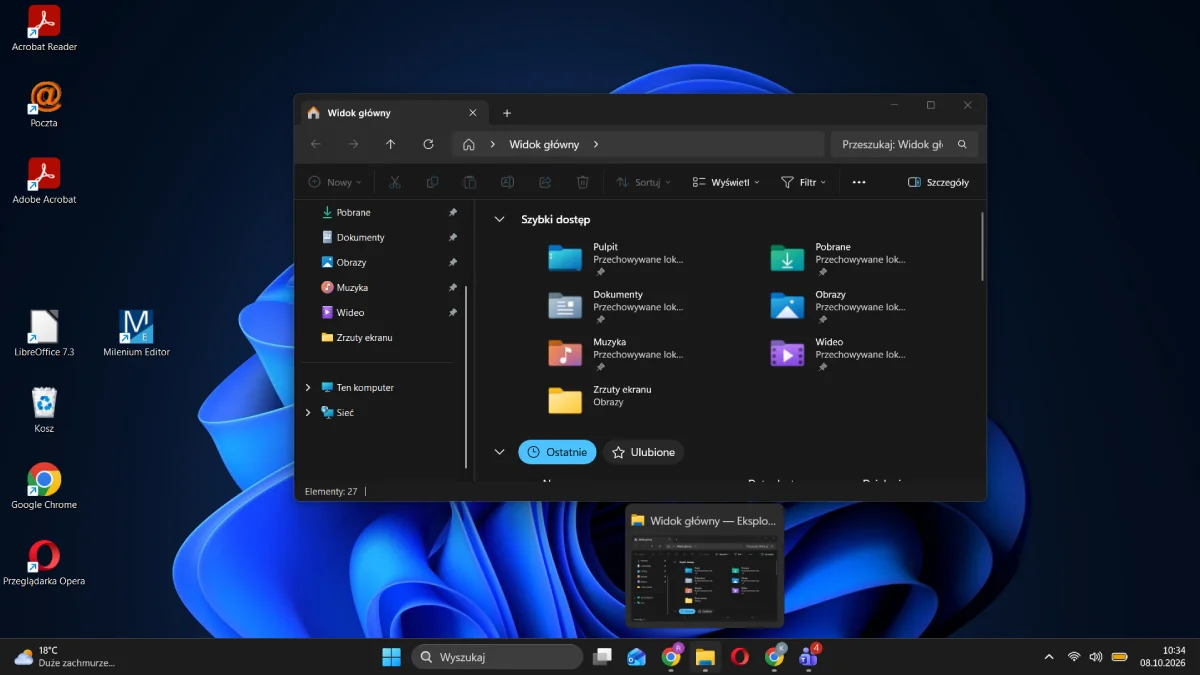Click the Rename icon in toolbar
The width and height of the screenshot is (1200, 675).
coord(507,182)
